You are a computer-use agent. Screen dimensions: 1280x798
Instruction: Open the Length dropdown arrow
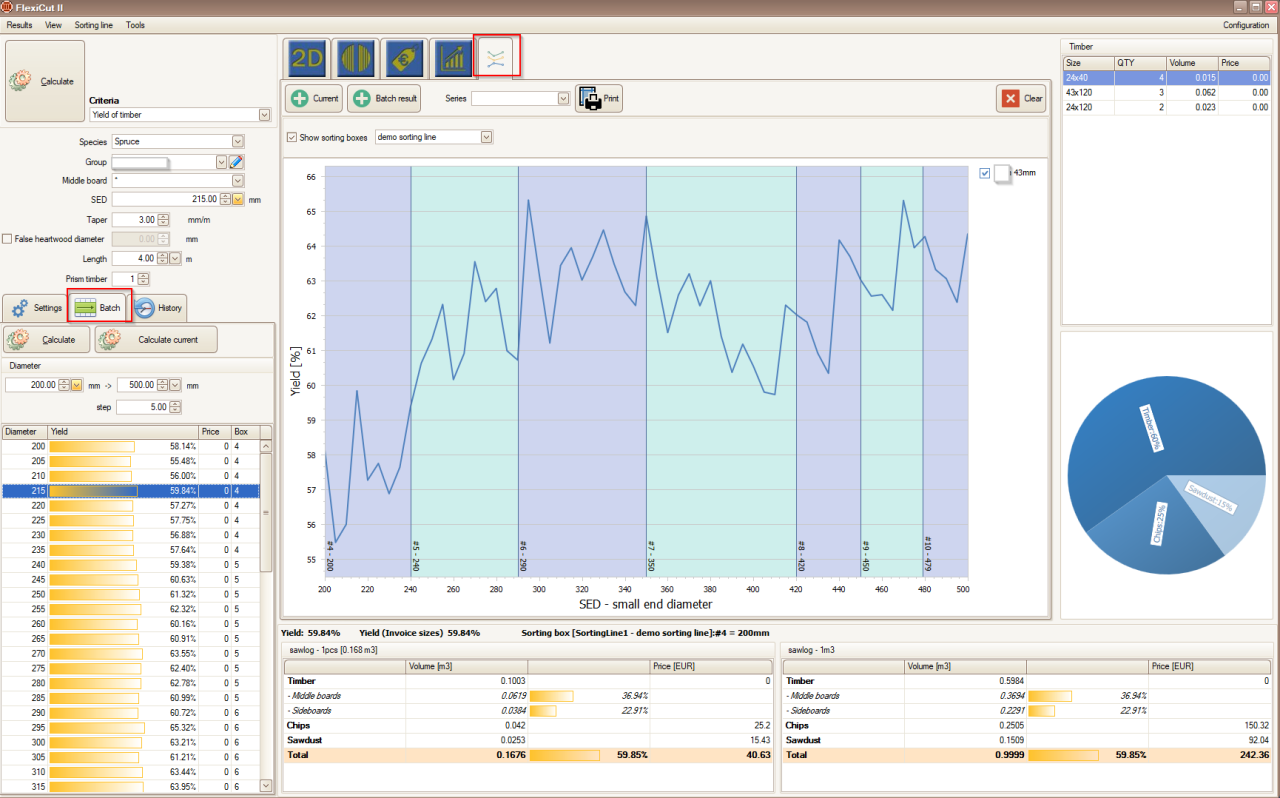tap(176, 258)
